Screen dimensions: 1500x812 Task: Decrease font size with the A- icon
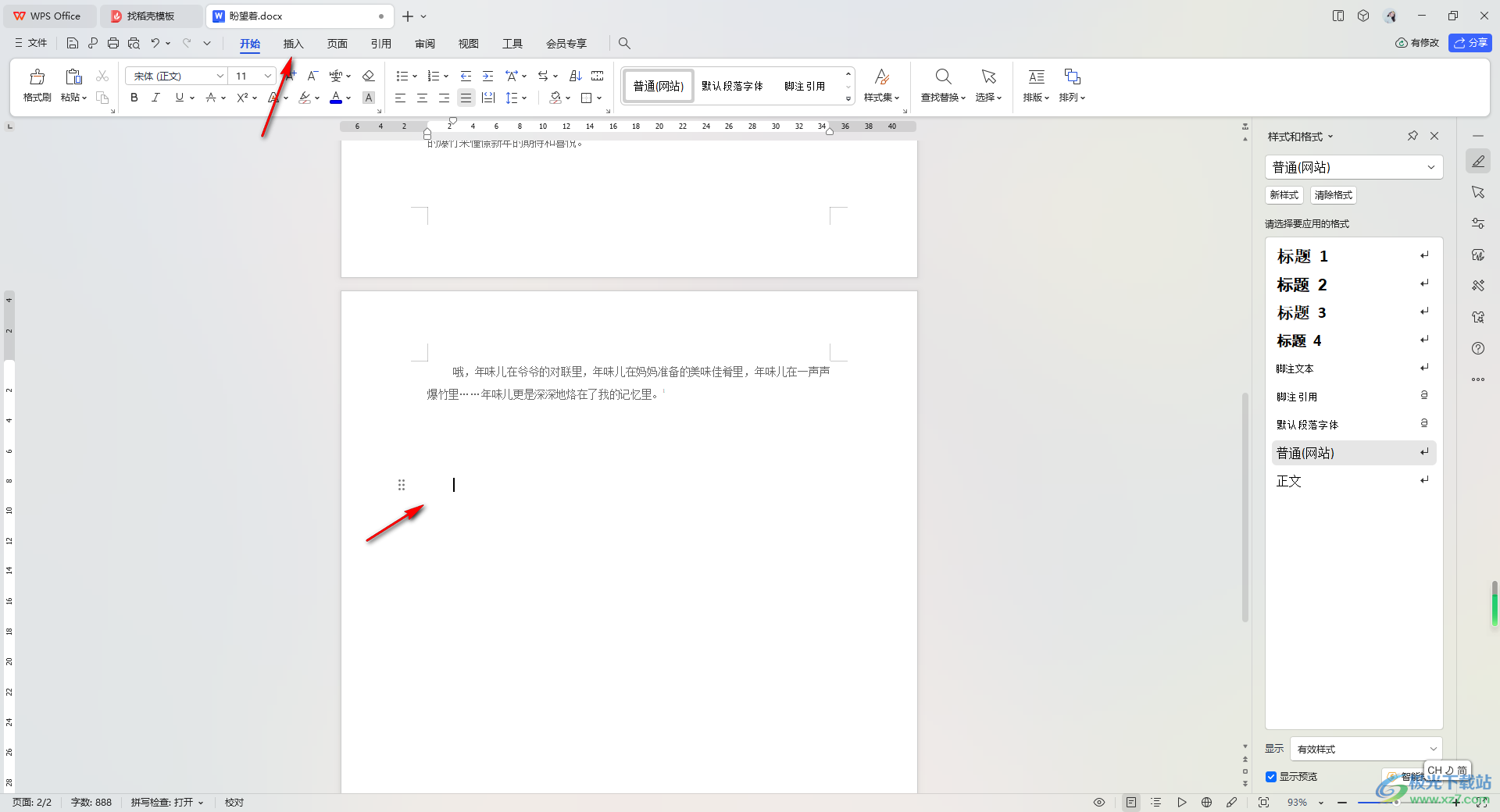click(312, 76)
